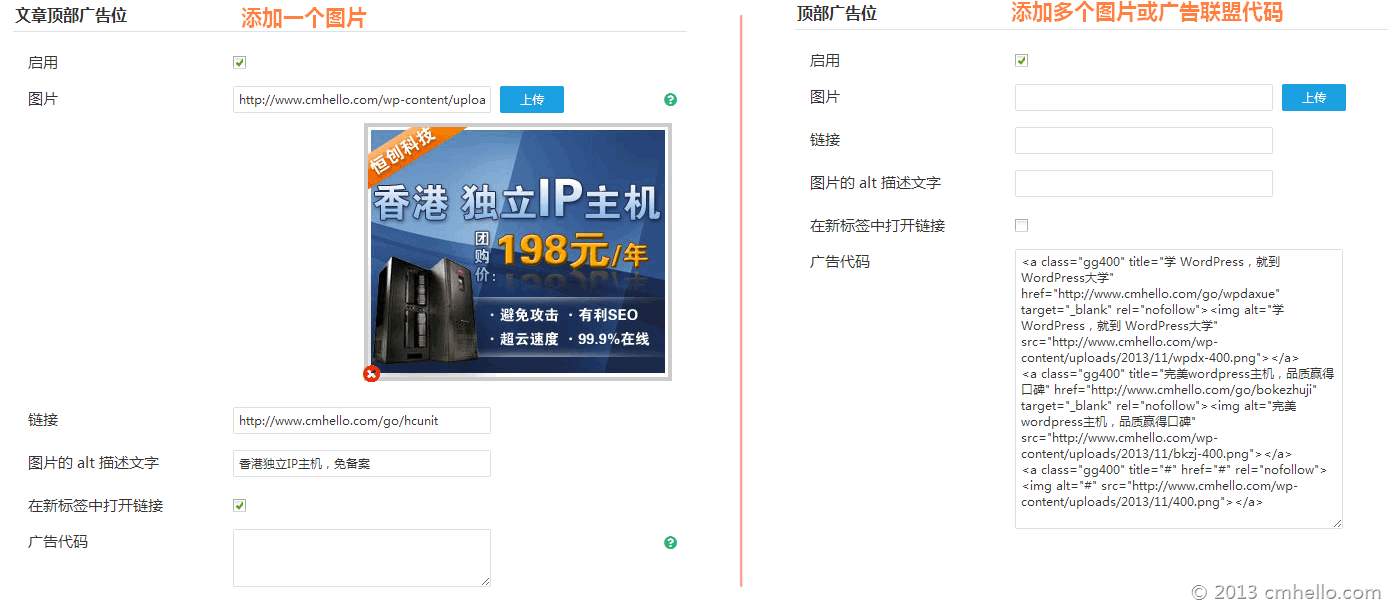The image size is (1388, 606).
Task: Click the 文章顶部广告位 section heading
Action: tap(71, 16)
